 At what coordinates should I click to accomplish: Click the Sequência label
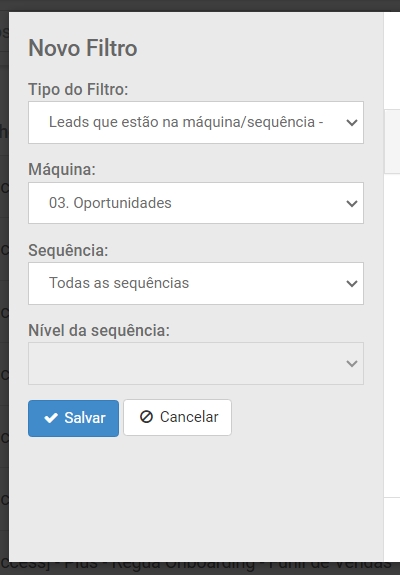point(68,250)
